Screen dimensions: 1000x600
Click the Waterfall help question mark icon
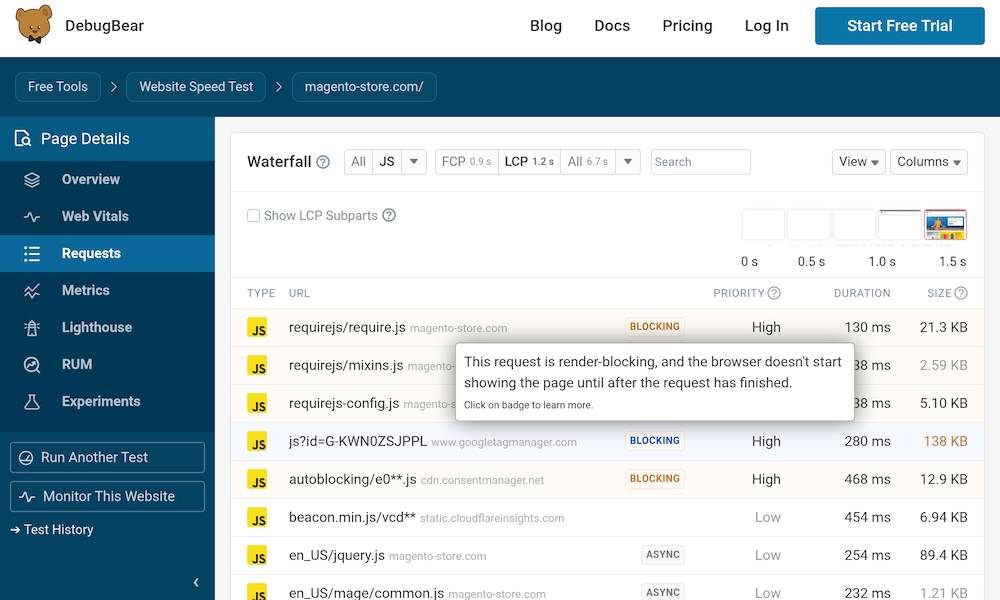click(x=323, y=162)
